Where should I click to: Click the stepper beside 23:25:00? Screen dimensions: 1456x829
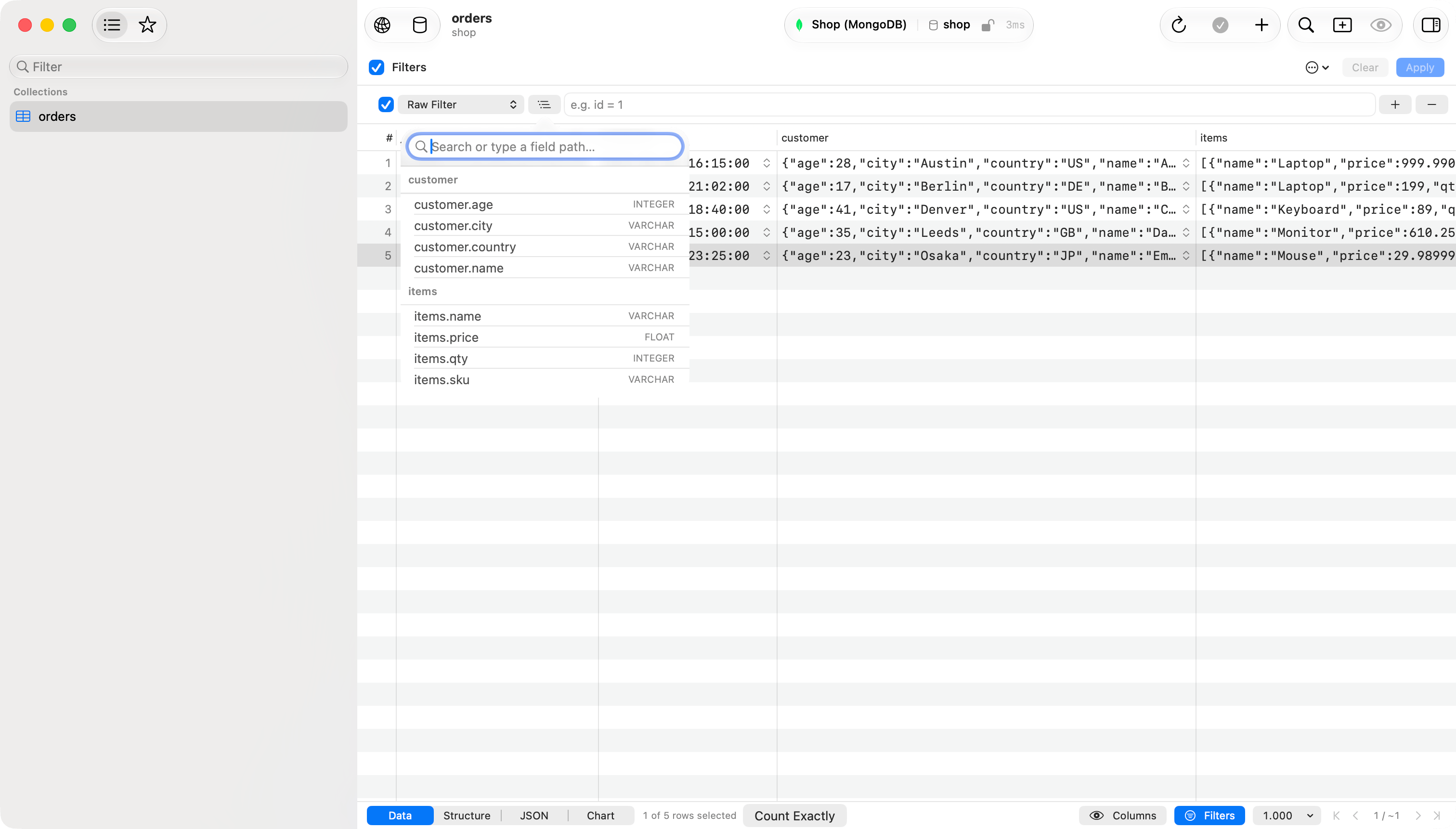(x=767, y=256)
